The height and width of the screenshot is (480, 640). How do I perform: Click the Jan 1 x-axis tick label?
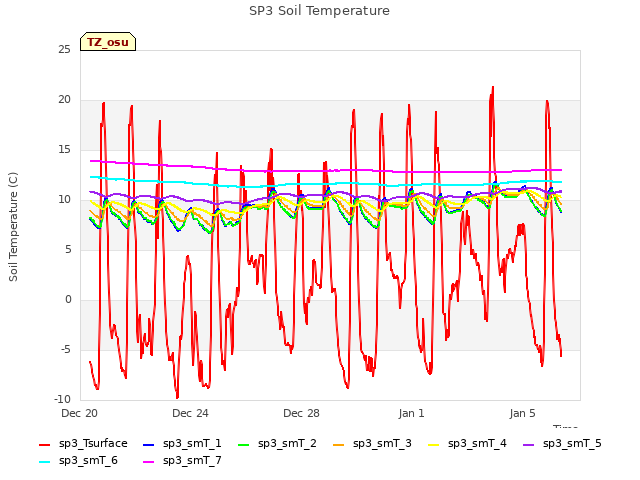point(412,413)
